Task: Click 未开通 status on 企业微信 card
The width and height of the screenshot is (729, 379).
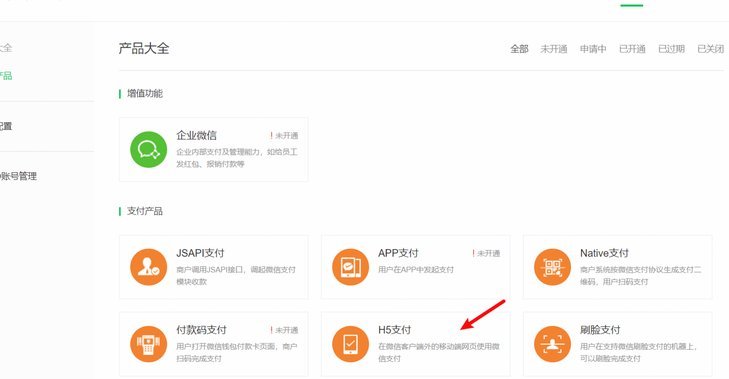Action: pyautogui.click(x=284, y=135)
